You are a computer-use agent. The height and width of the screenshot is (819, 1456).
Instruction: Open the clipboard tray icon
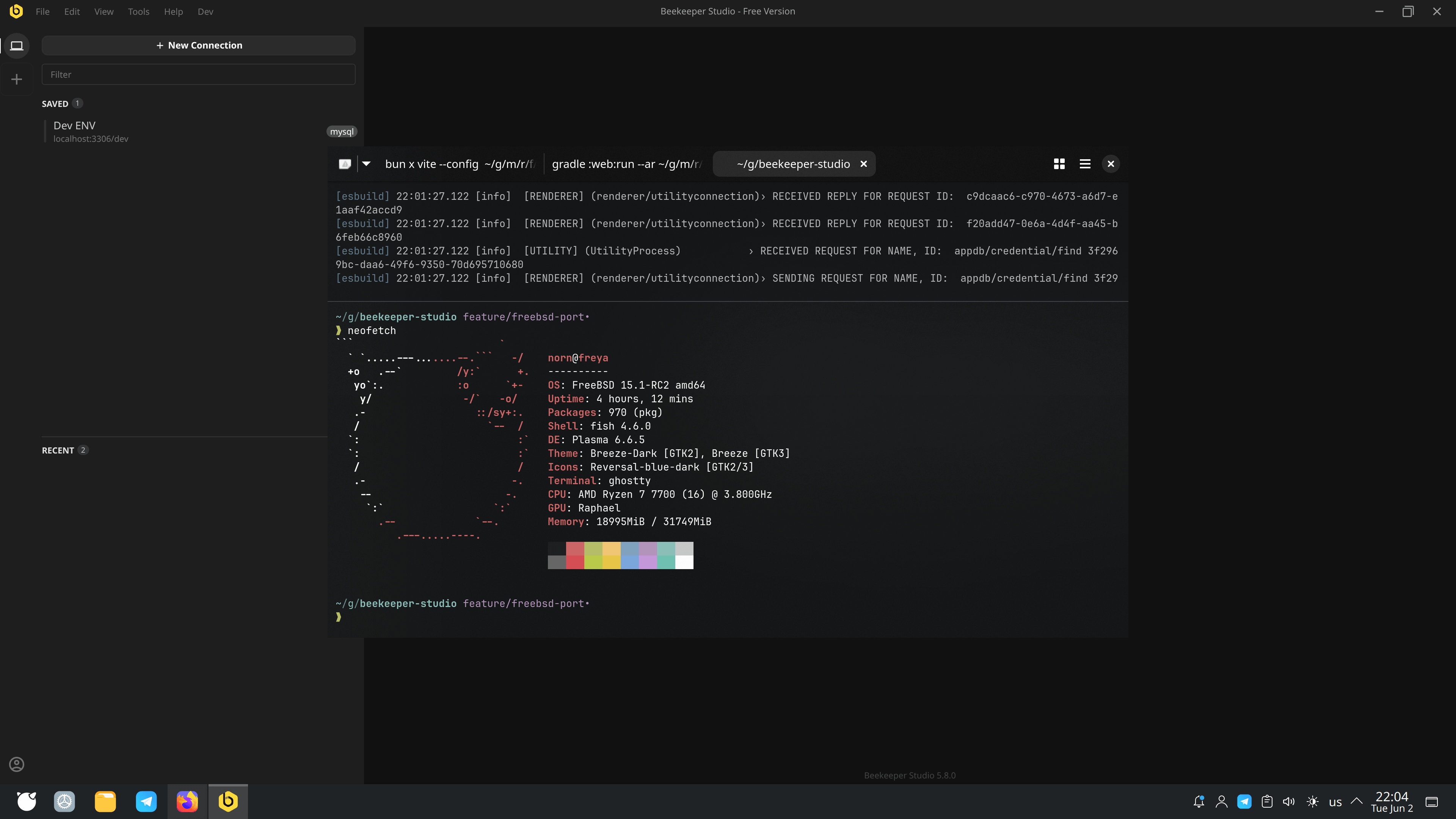click(x=1267, y=802)
